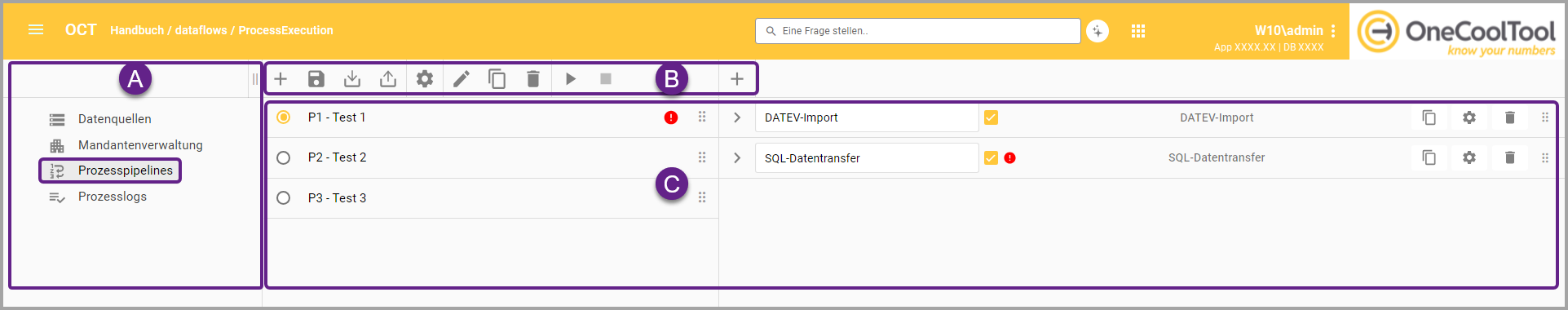Edit pipeline with the pencil icon
Viewport: 1568px width, 310px height.
pos(462,79)
